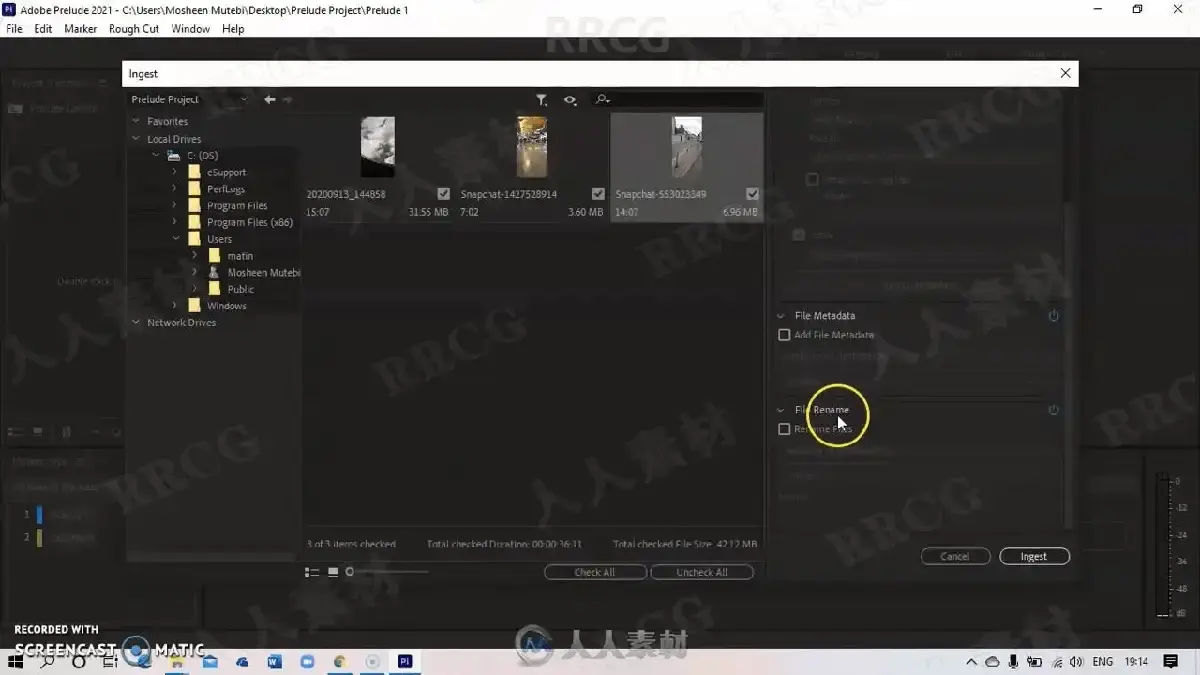Open Word from the taskbar
Viewport: 1200px width, 675px height.
275,662
